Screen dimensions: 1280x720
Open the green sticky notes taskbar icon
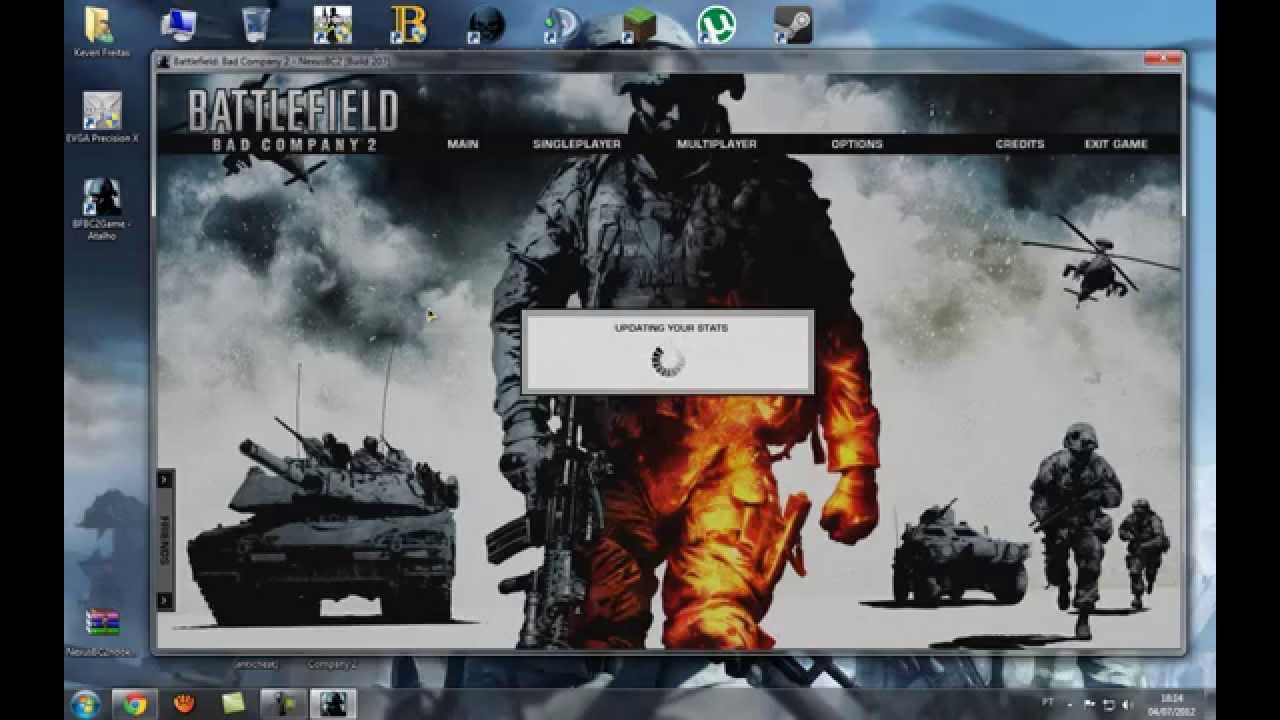(233, 704)
